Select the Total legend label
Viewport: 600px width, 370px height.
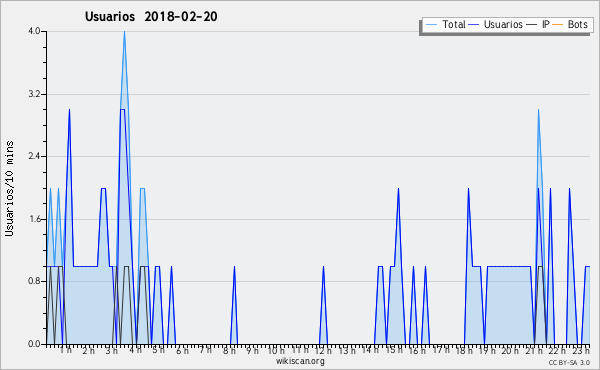[454, 24]
